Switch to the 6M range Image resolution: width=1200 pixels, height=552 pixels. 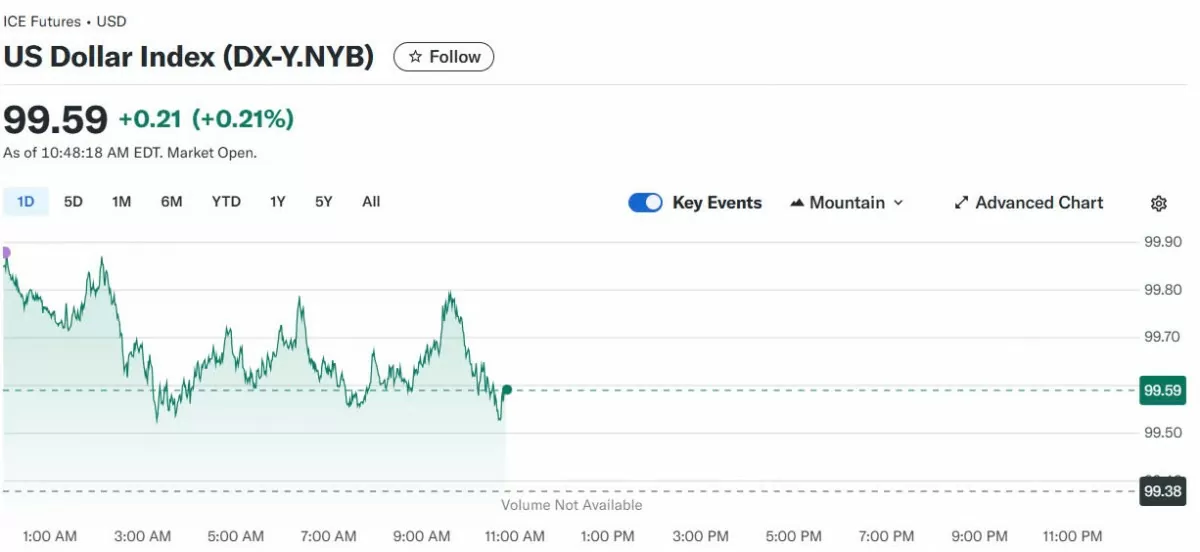(x=171, y=202)
